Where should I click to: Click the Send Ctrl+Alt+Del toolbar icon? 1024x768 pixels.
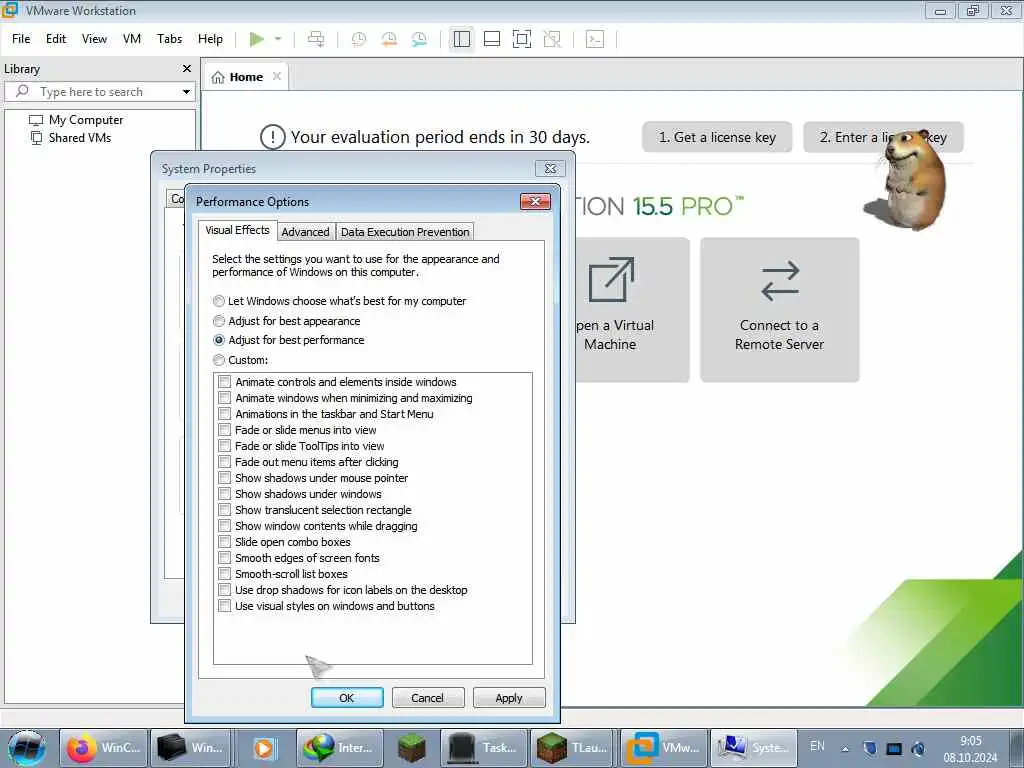316,39
